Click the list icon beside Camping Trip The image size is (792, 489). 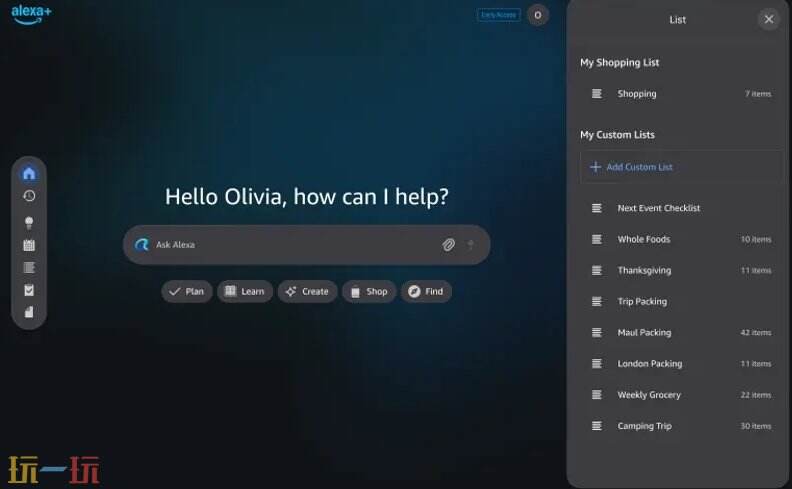pyautogui.click(x=597, y=426)
